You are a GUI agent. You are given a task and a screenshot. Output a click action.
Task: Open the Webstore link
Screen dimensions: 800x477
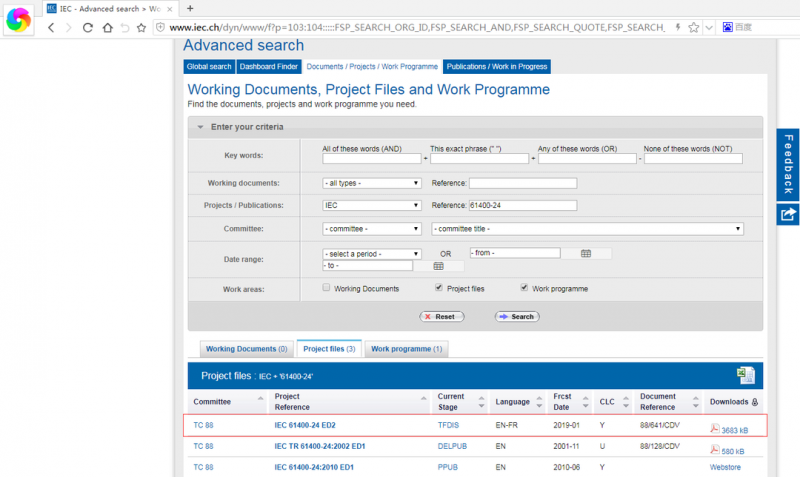(x=725, y=467)
